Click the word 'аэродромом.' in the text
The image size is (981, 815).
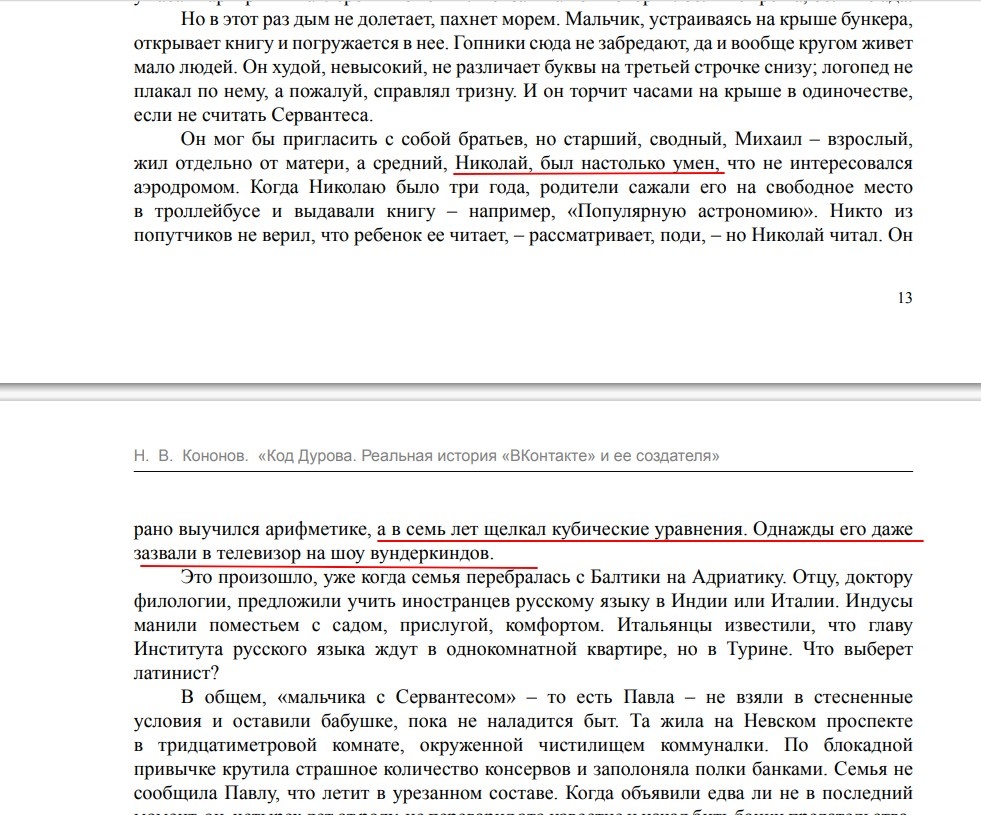tap(186, 187)
